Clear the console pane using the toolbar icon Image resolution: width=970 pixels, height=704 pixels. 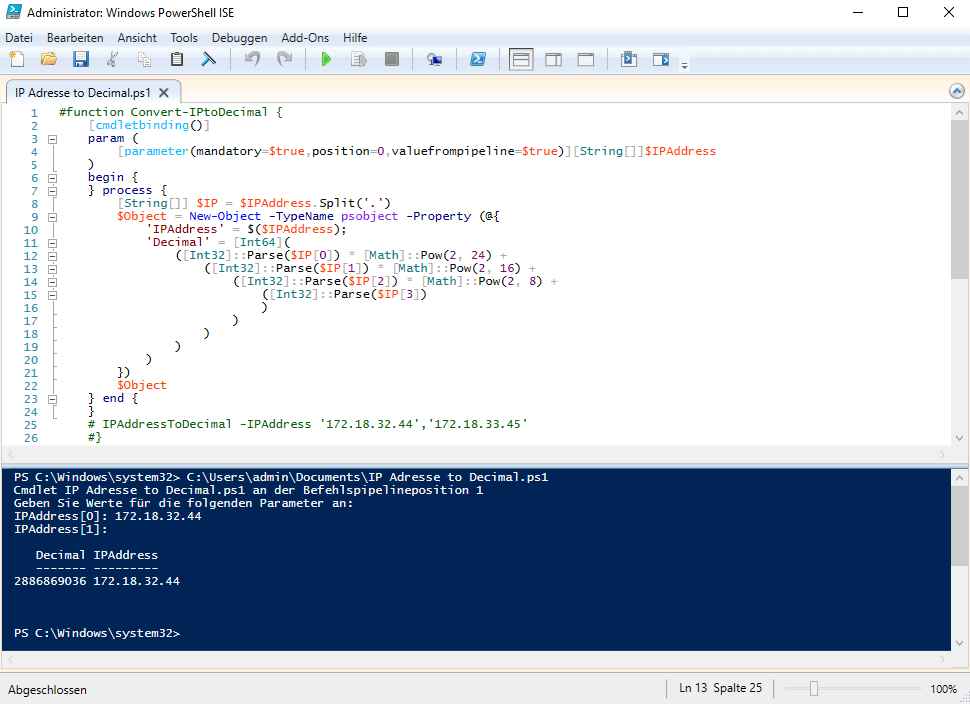(209, 59)
